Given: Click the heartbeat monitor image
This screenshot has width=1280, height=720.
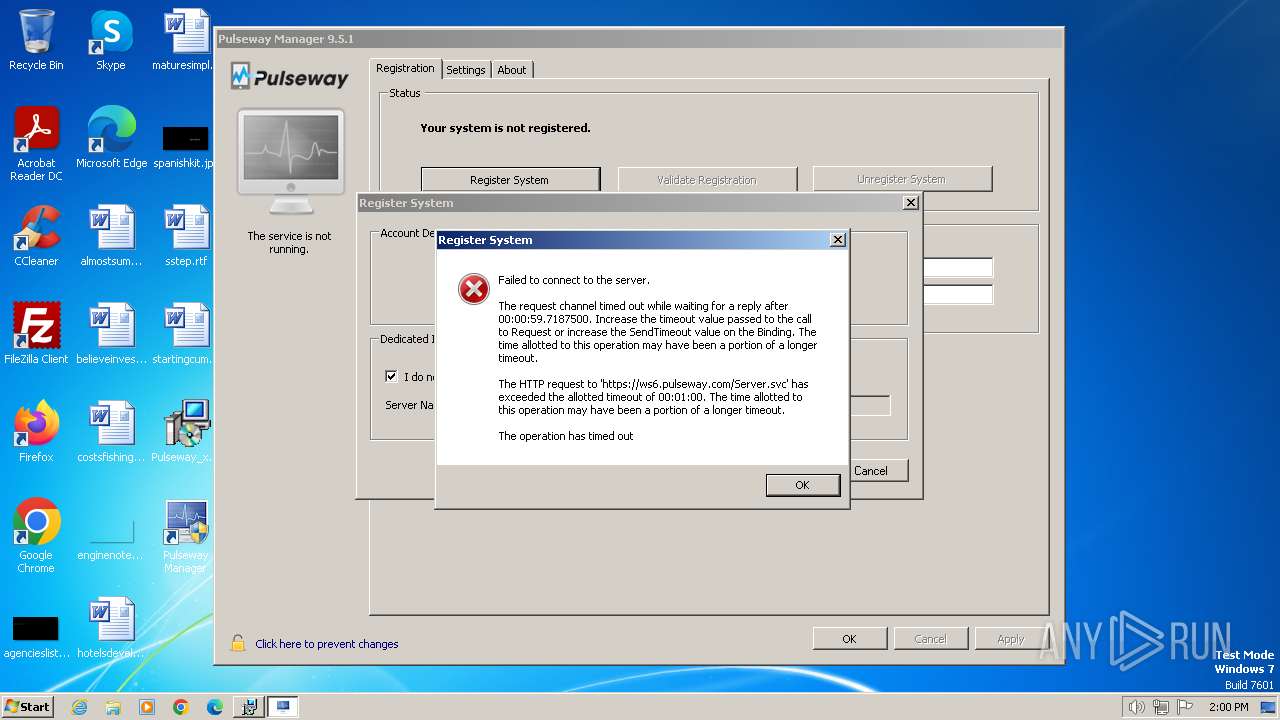Looking at the screenshot, I should [x=291, y=160].
